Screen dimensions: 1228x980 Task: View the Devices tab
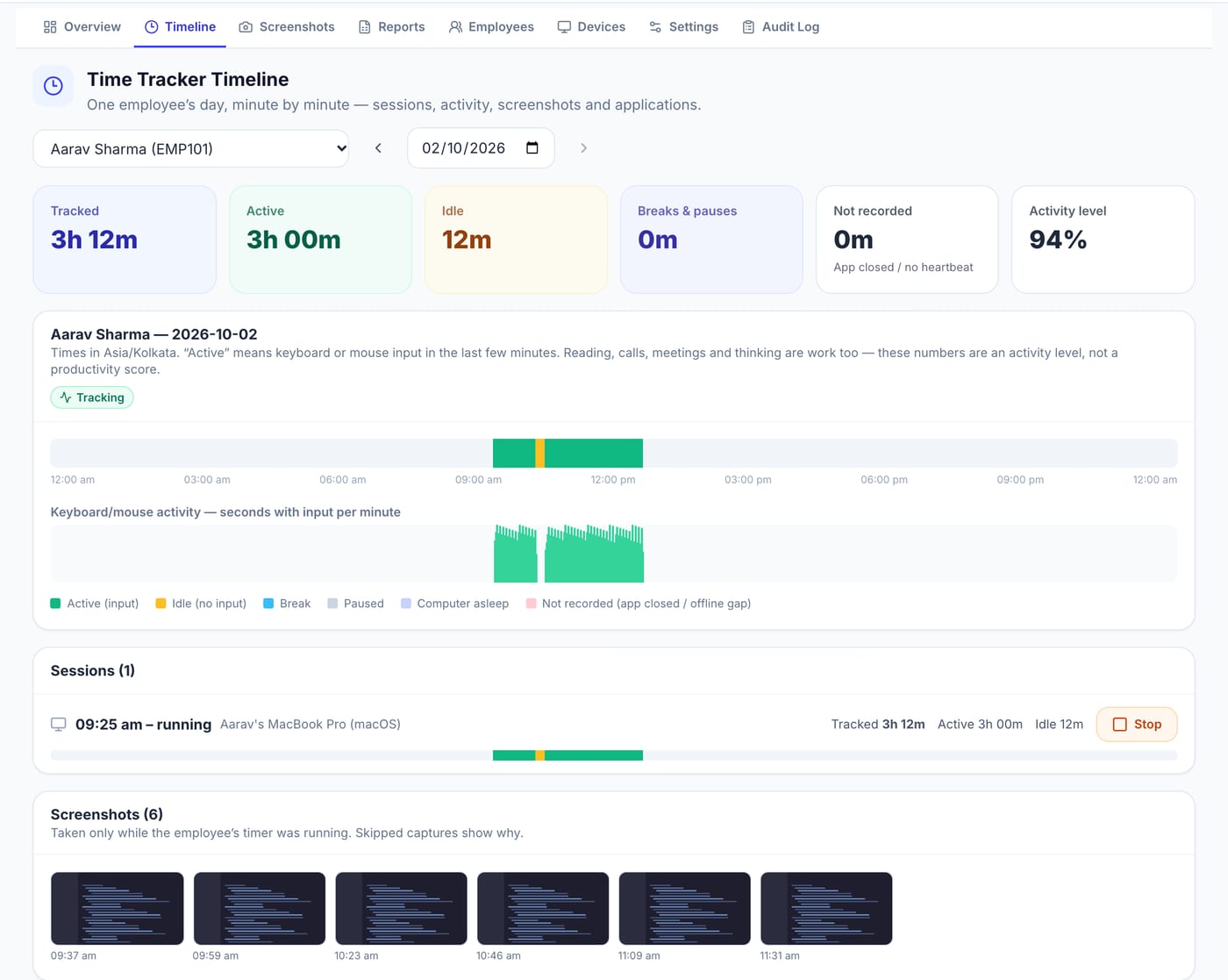pos(591,27)
